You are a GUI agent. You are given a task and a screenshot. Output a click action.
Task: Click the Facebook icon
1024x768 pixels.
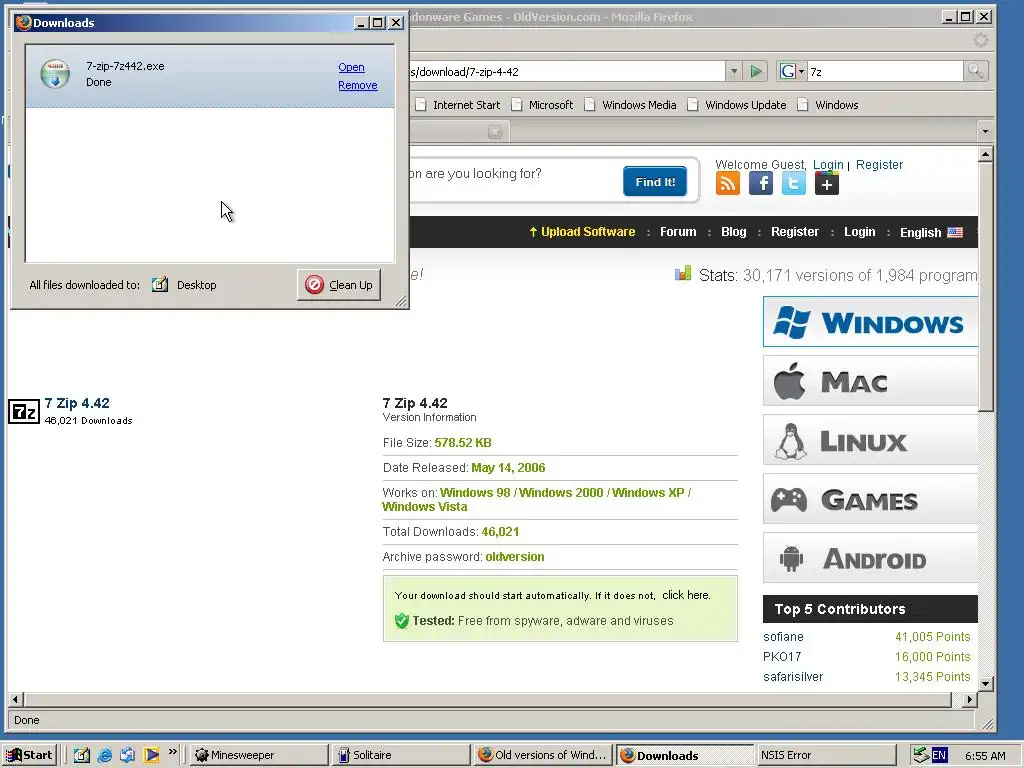point(761,184)
